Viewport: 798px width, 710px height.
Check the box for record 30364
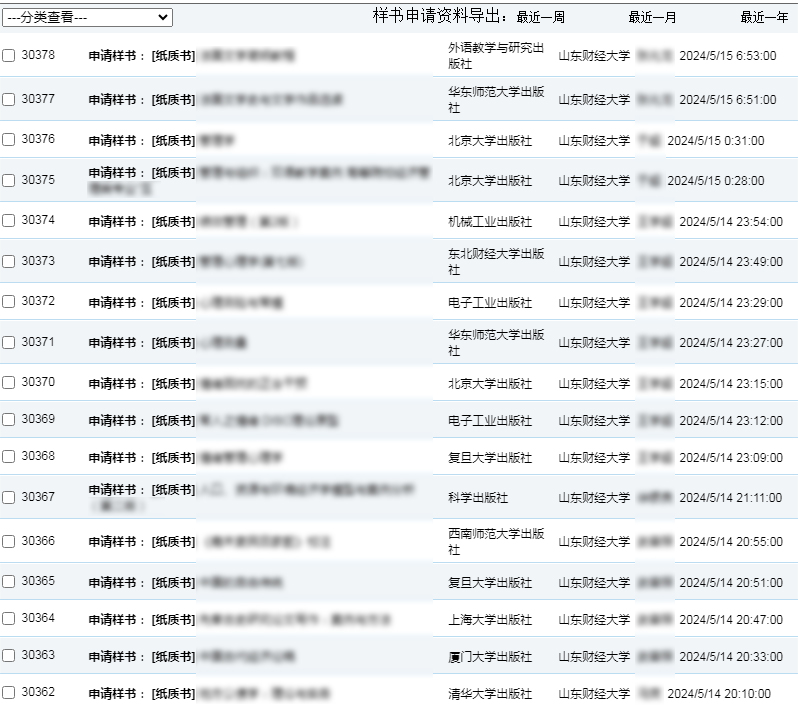9,619
